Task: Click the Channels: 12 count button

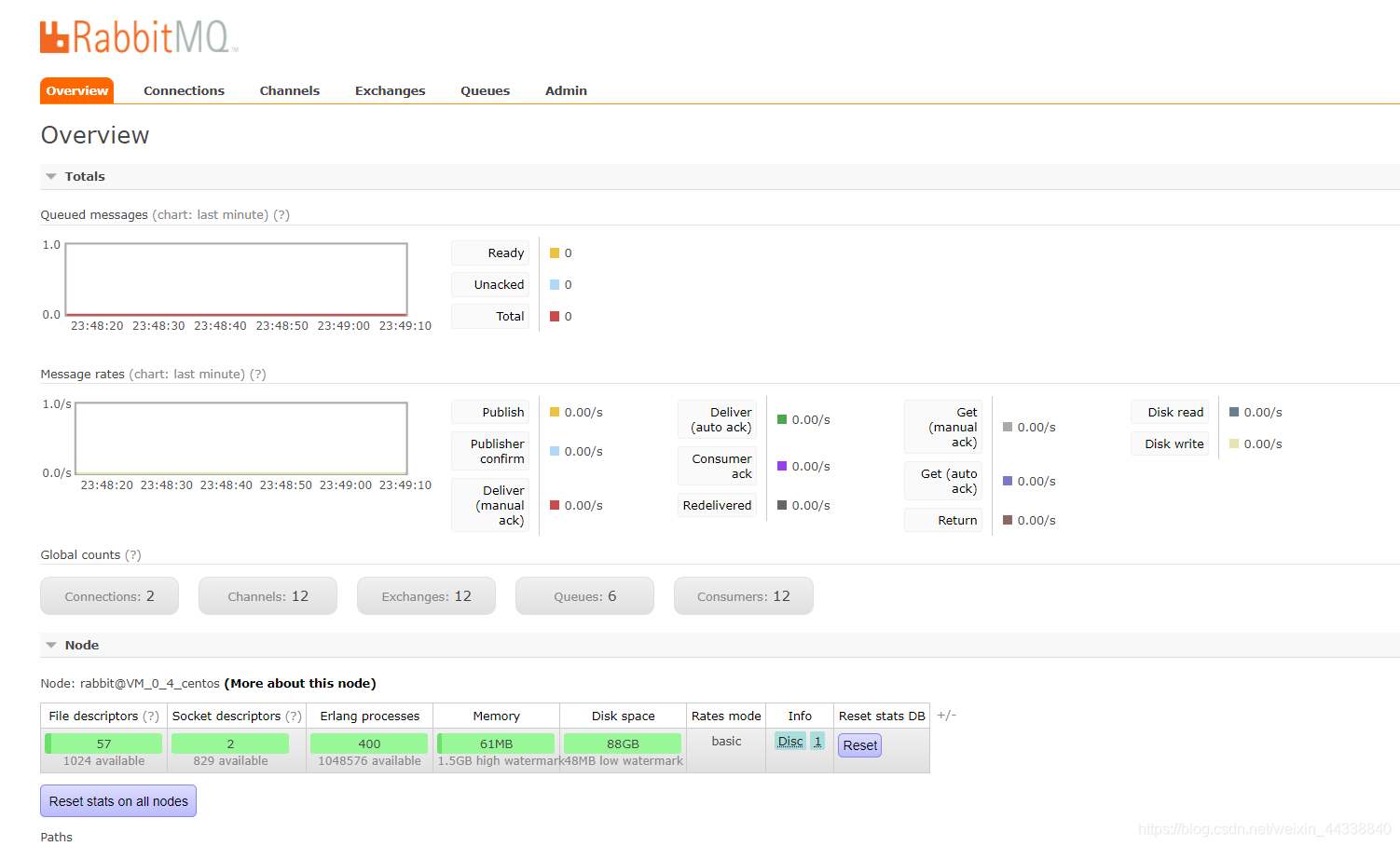Action: click(x=268, y=596)
